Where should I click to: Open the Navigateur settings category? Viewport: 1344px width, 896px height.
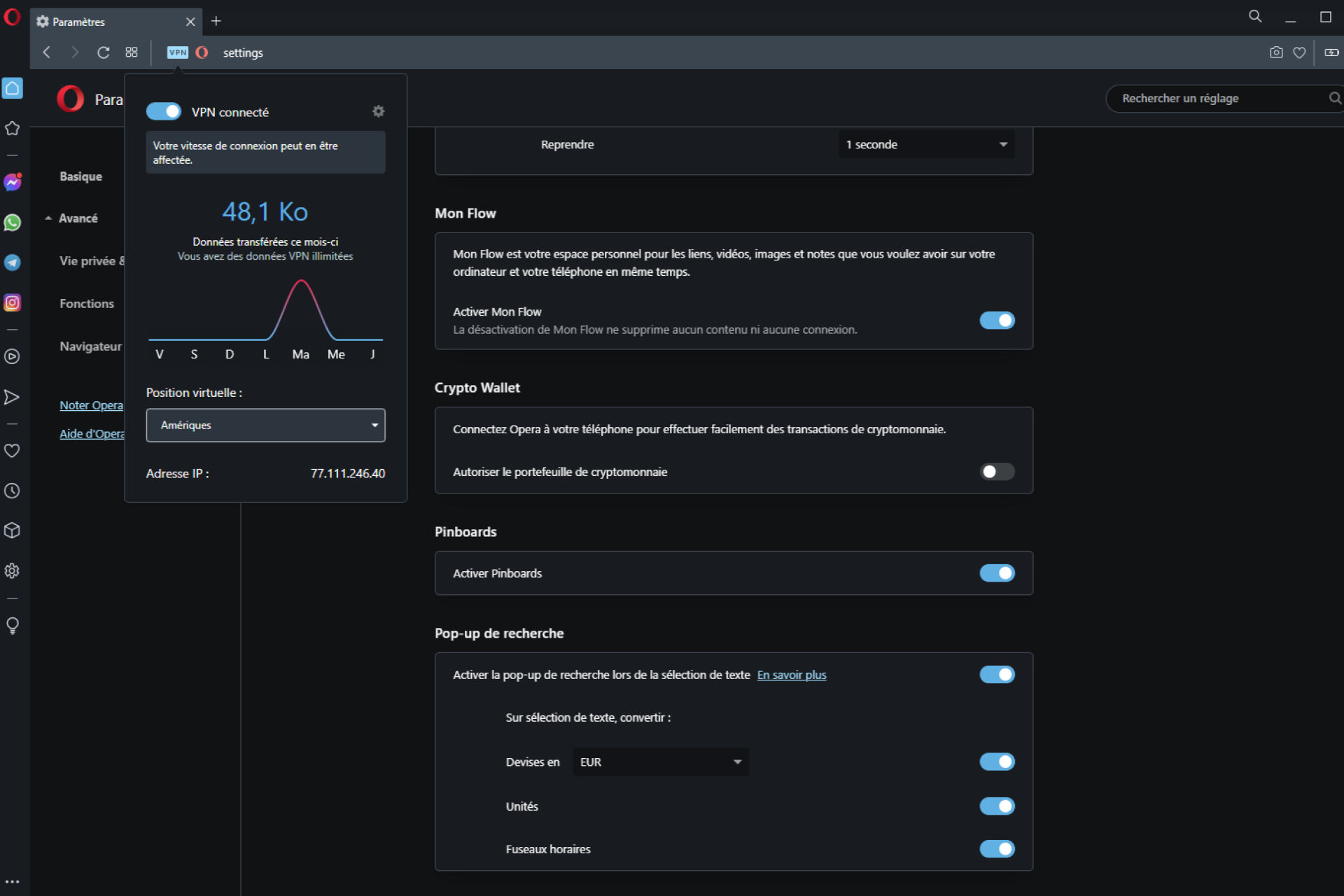point(90,346)
